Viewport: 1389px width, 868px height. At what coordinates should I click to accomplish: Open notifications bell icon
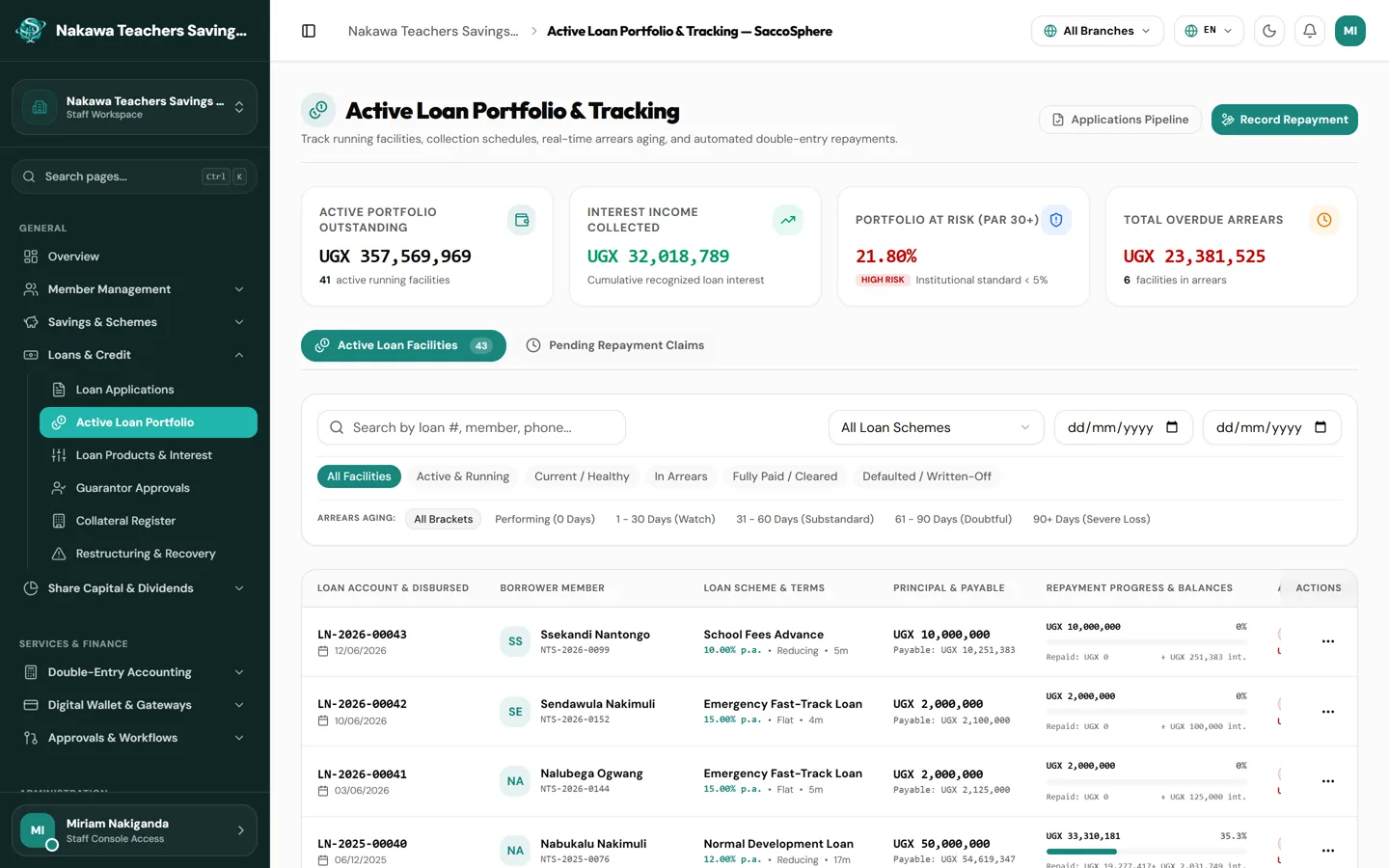pos(1310,31)
